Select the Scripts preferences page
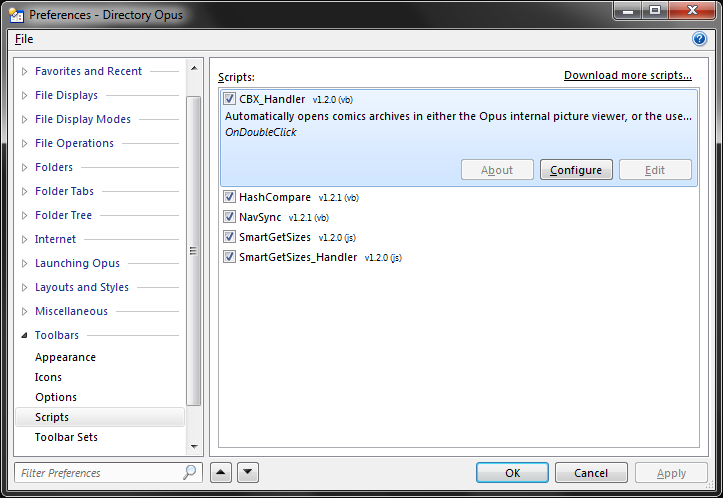 (100, 417)
